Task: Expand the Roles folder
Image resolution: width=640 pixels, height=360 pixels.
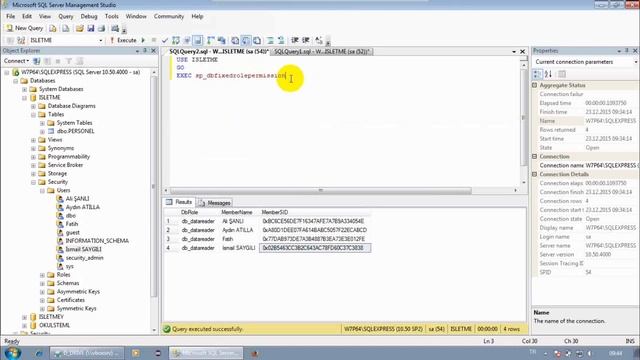Action: point(42,275)
